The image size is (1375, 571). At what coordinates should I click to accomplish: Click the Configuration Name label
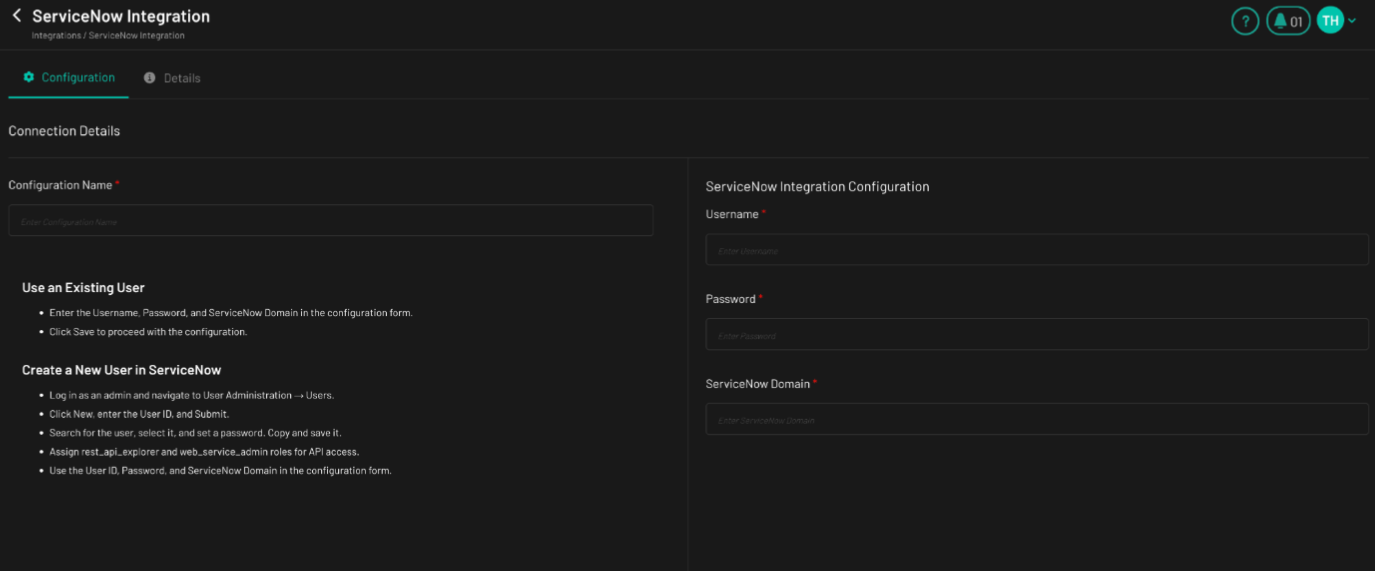tap(60, 185)
